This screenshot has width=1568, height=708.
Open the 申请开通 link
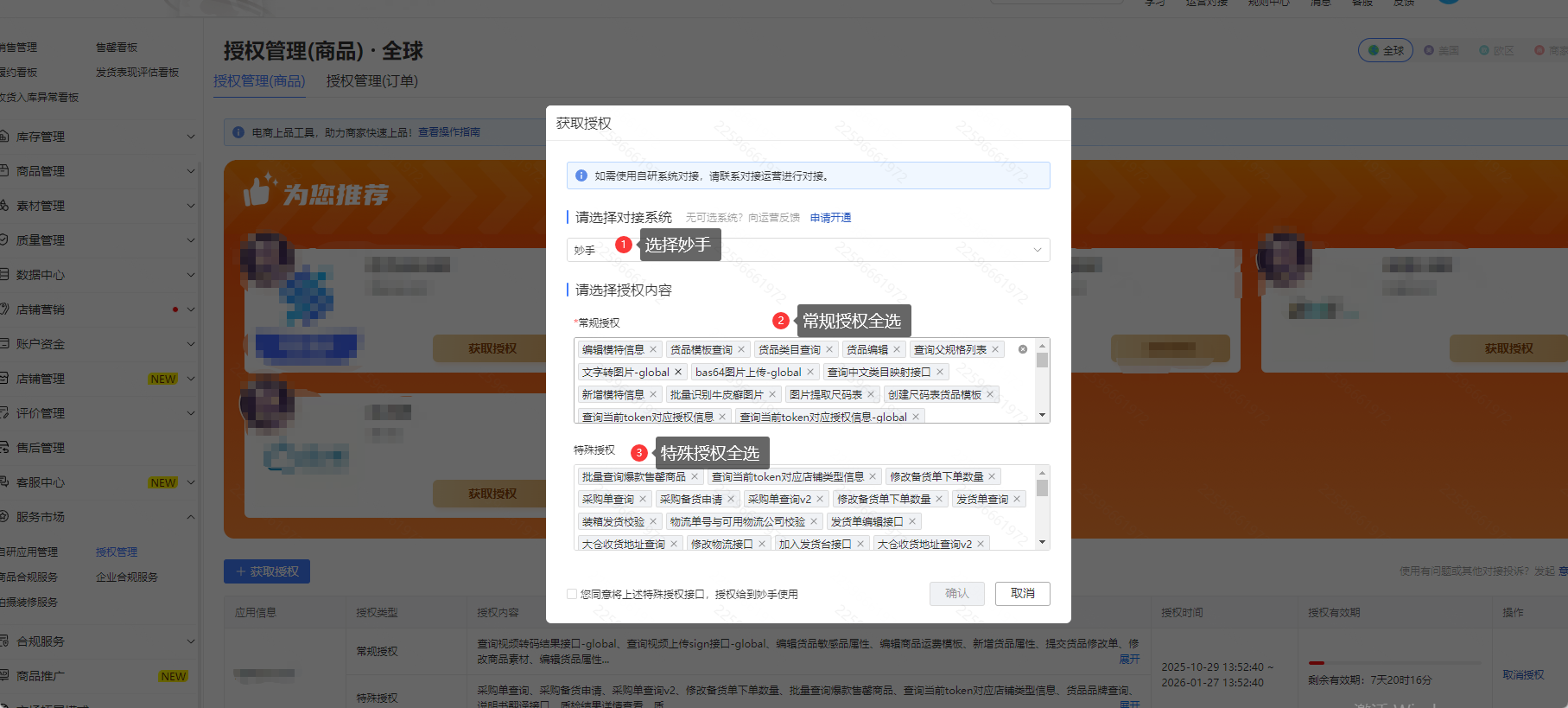click(x=830, y=218)
